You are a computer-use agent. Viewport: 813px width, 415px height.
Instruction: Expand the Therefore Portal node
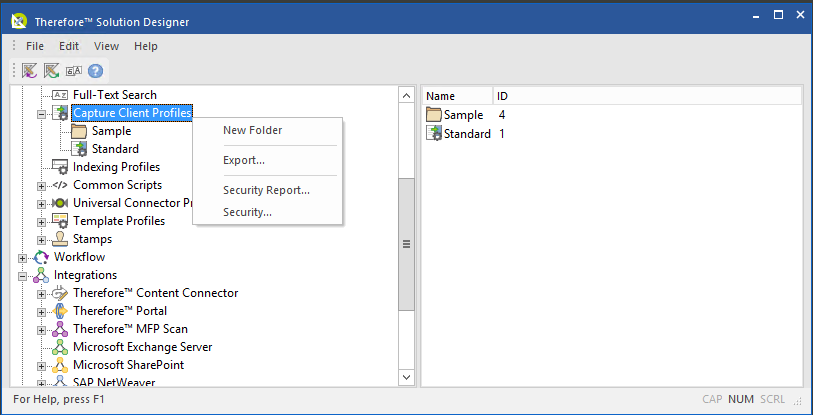(x=41, y=312)
